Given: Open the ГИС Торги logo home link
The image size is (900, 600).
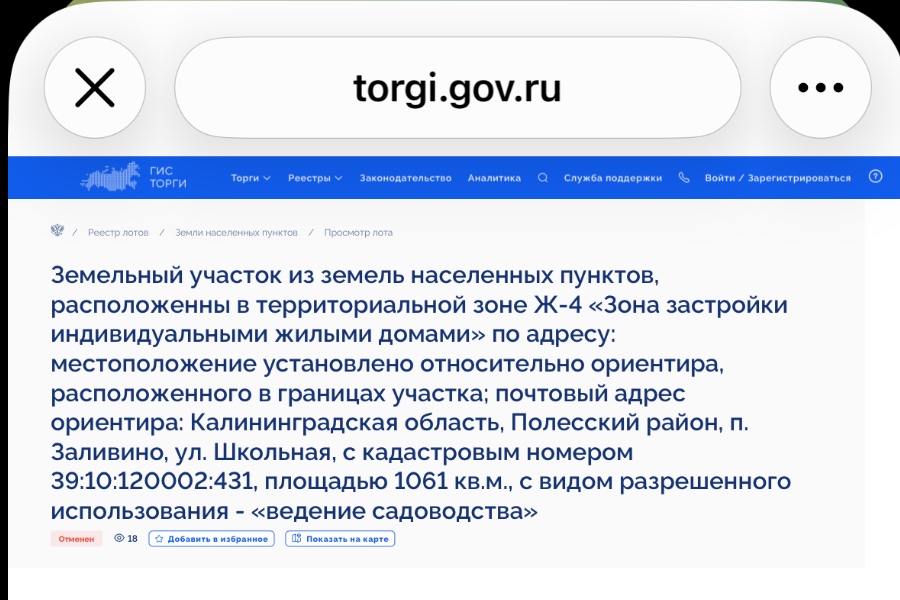Looking at the screenshot, I should point(133,177).
